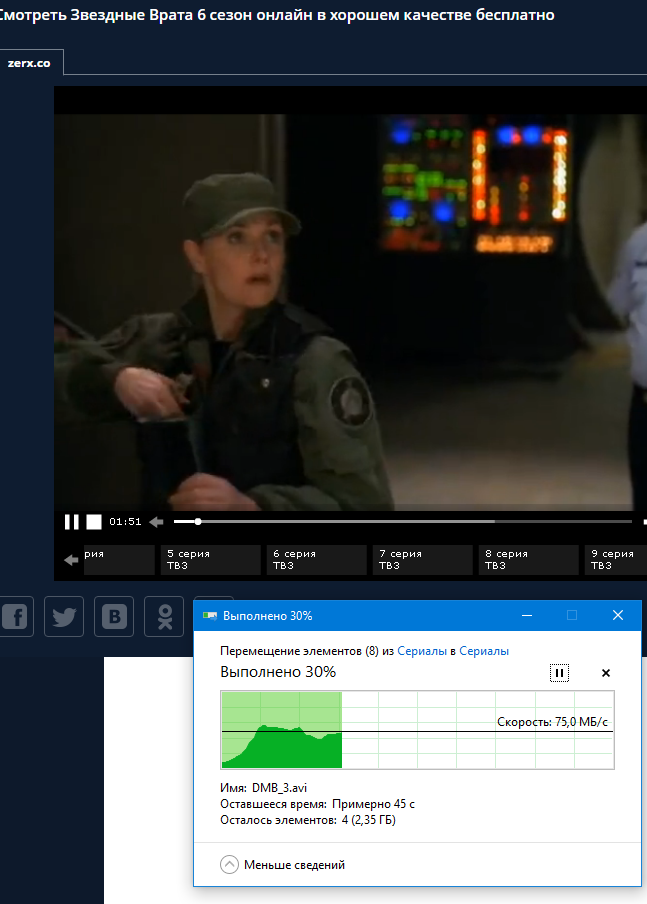Viewport: 647px width, 904px height.
Task: Collapse details via Меньше сведений
Action: (283, 865)
